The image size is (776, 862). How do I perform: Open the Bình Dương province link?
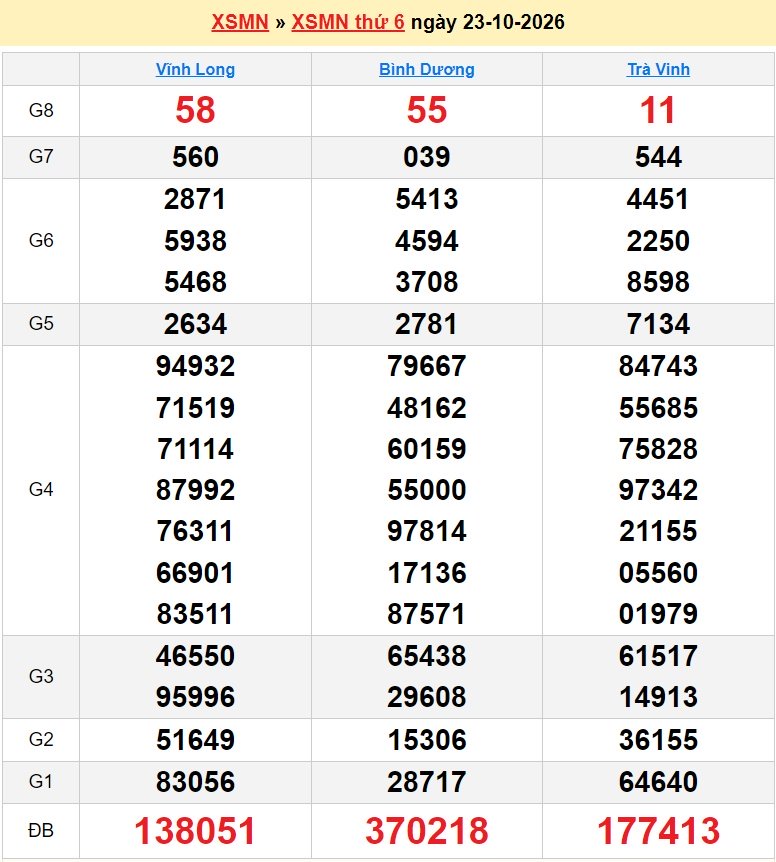[x=426, y=69]
